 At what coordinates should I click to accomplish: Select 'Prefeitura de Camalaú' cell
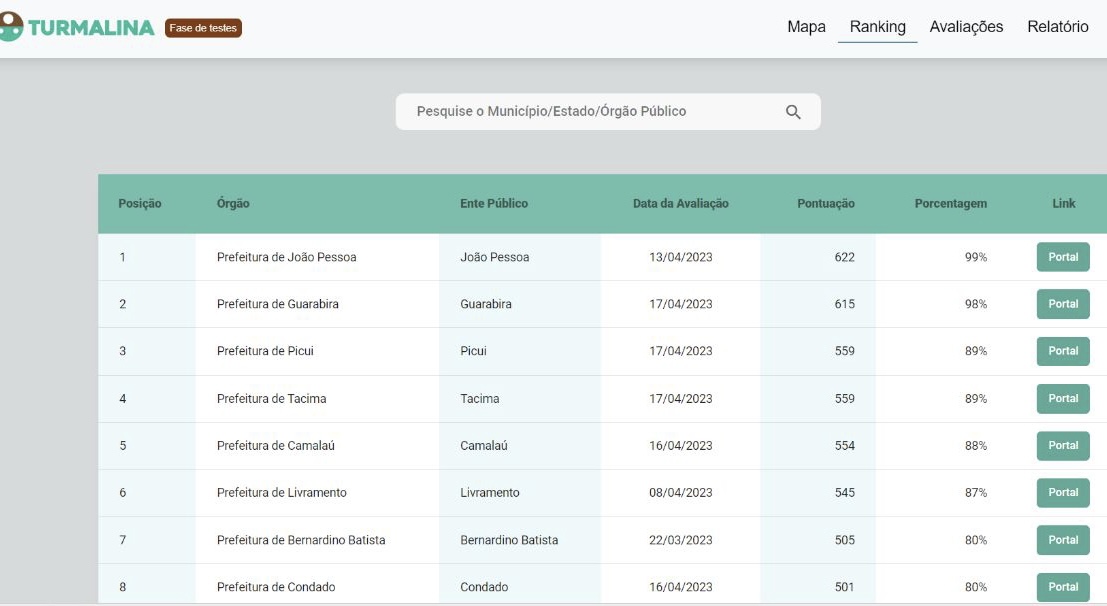(275, 446)
